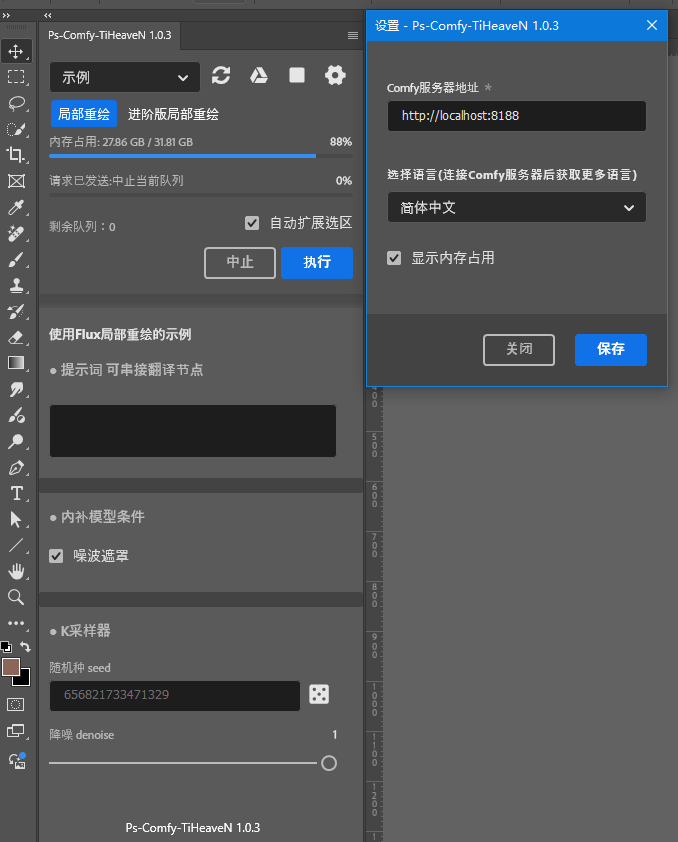Screen dimensions: 678x842
Task: Click the 提示词 prompt text area
Action: [193, 431]
